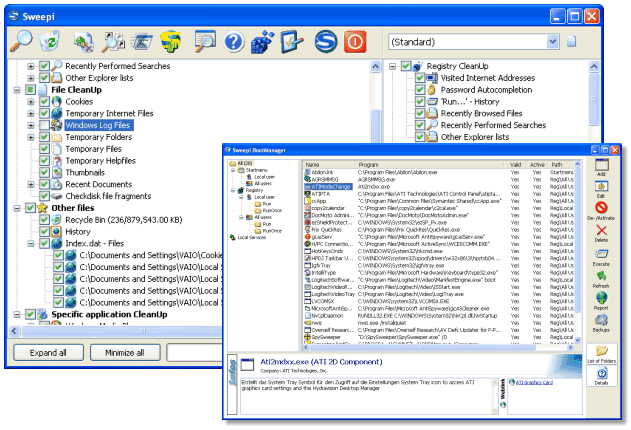Collapse Specific application CleanUp node
631x430 pixels.
[17, 315]
